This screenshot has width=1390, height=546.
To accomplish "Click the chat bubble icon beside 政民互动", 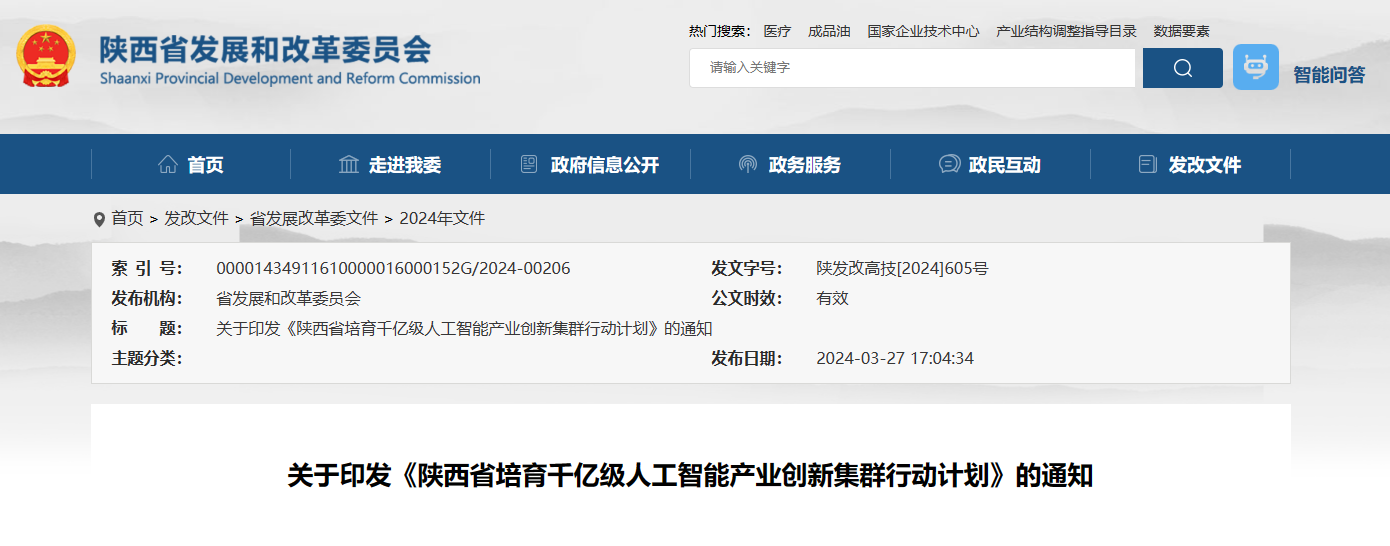I will (x=949, y=165).
